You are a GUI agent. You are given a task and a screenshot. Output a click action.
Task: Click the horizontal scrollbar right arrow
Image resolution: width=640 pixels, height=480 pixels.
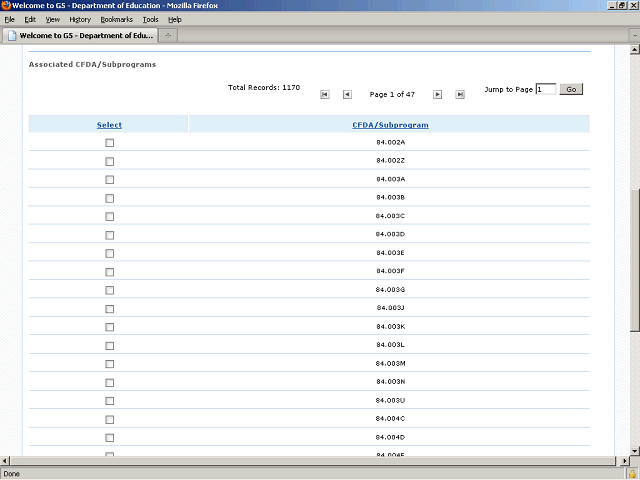(623, 460)
